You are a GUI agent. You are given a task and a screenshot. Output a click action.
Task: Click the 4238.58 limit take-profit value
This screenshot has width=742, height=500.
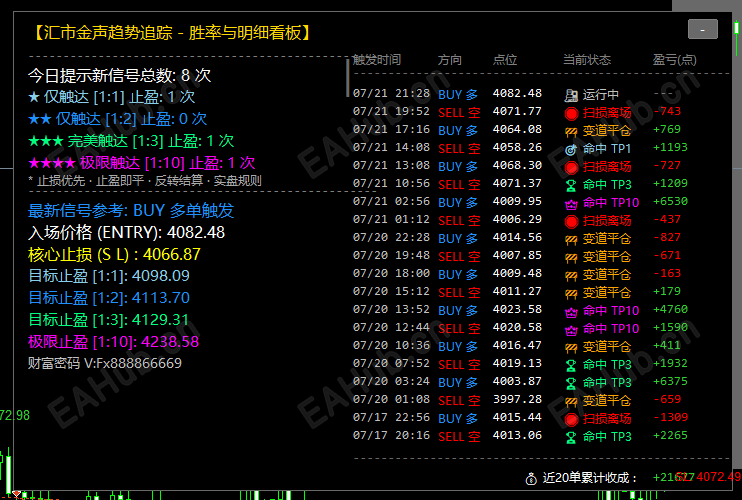(170, 342)
